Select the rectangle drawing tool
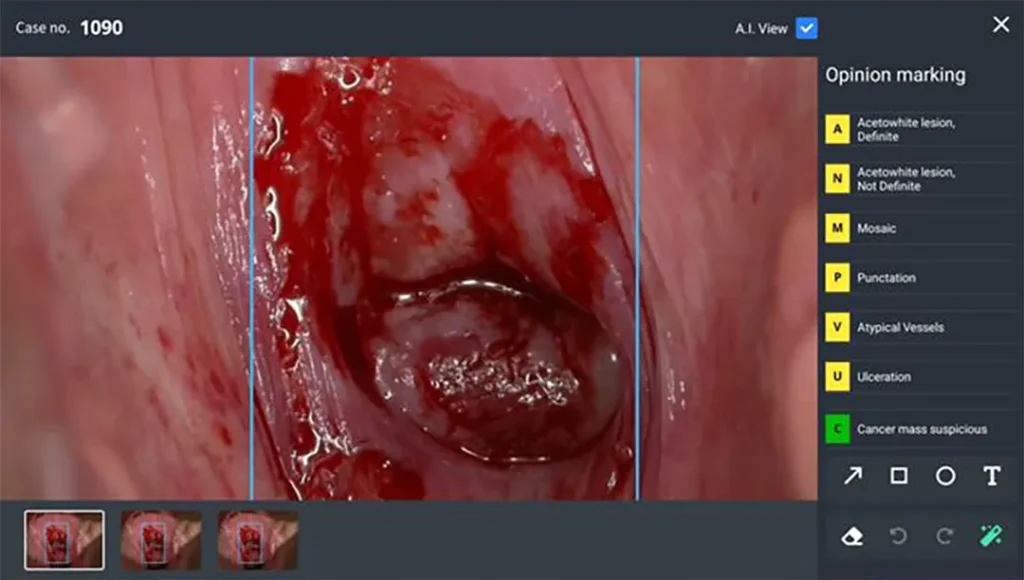 click(x=899, y=476)
